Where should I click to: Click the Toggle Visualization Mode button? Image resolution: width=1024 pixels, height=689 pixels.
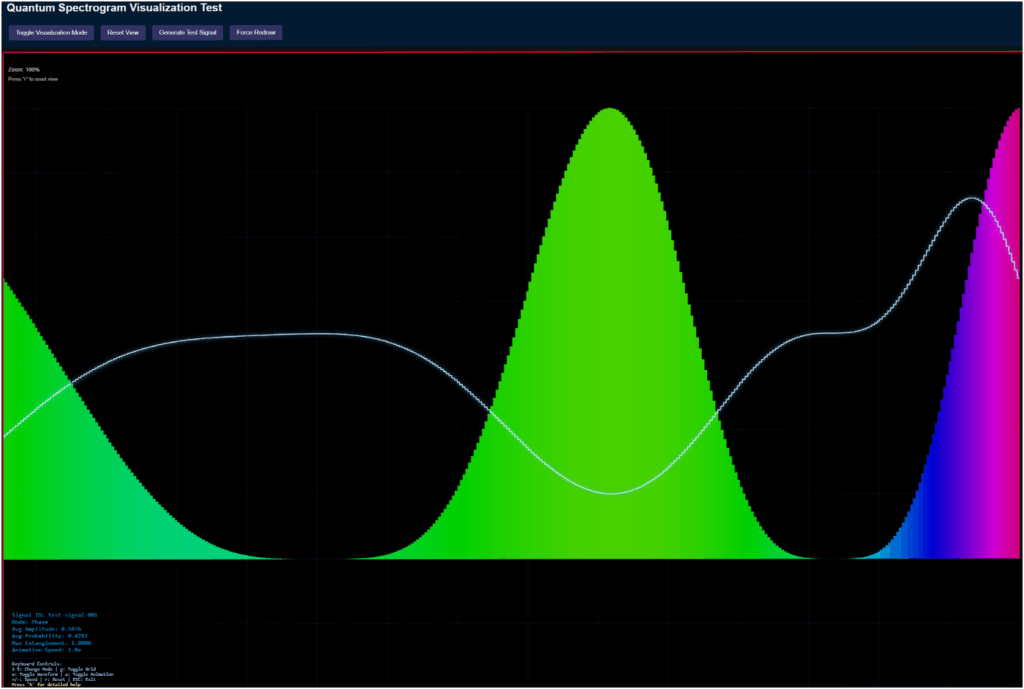click(51, 33)
